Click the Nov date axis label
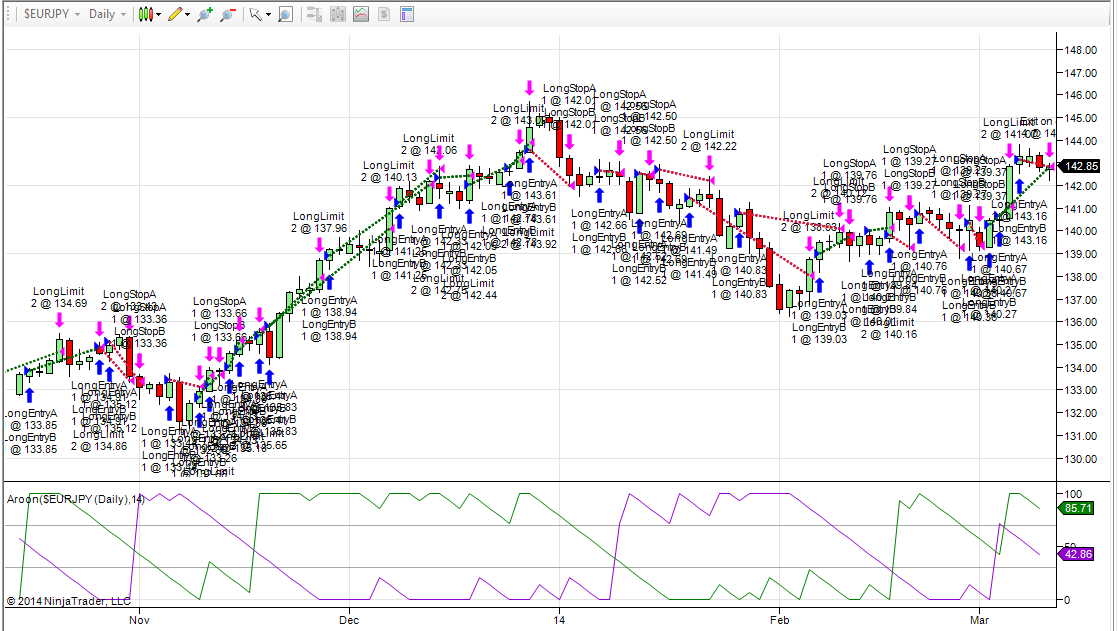Viewport: 1119px width, 631px height. point(139,620)
